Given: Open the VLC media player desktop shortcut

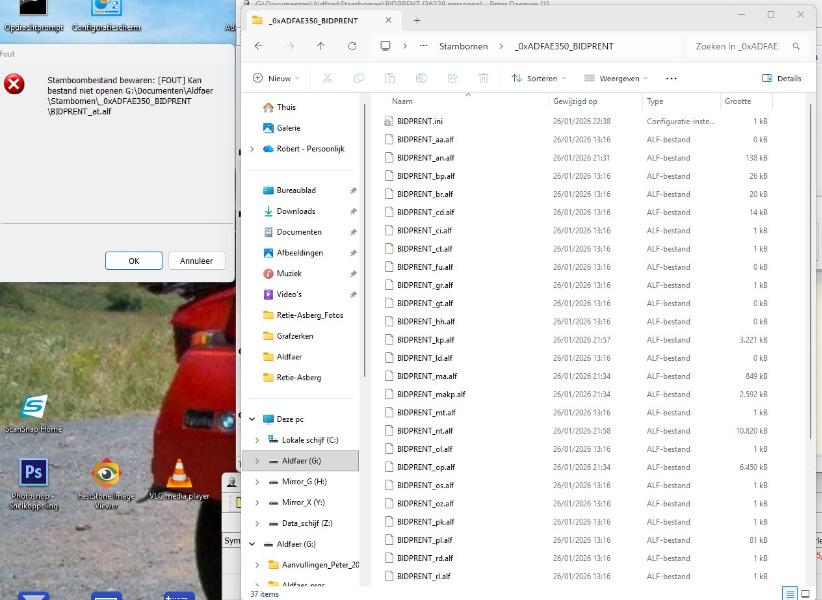Looking at the screenshot, I should 179,479.
